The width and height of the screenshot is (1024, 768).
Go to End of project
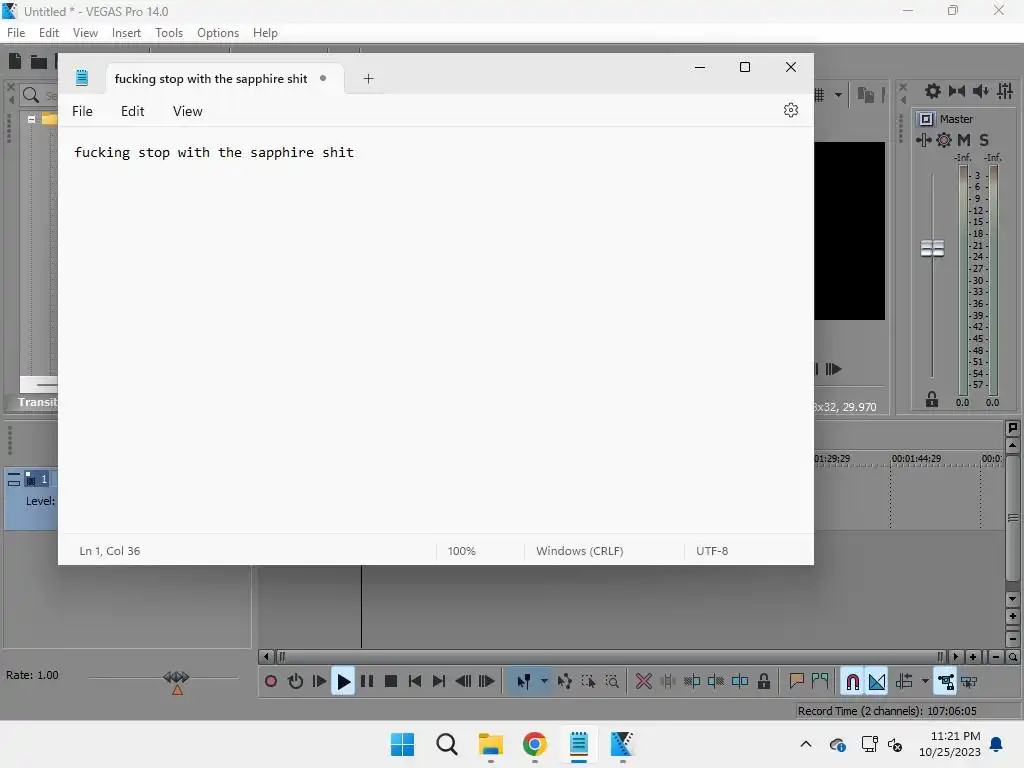pyautogui.click(x=439, y=681)
